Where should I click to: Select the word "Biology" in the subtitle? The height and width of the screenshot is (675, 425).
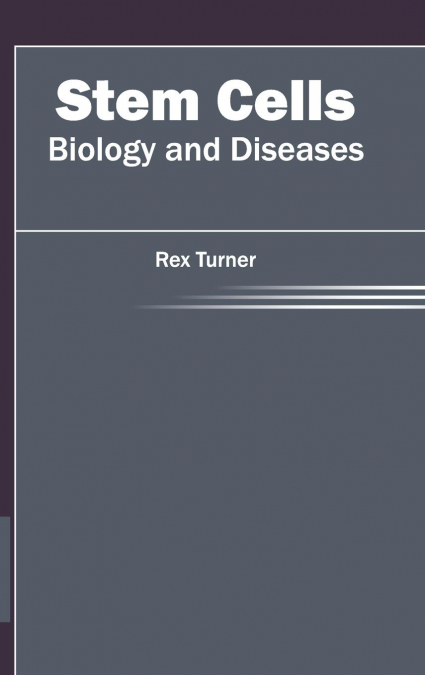pos(102,151)
